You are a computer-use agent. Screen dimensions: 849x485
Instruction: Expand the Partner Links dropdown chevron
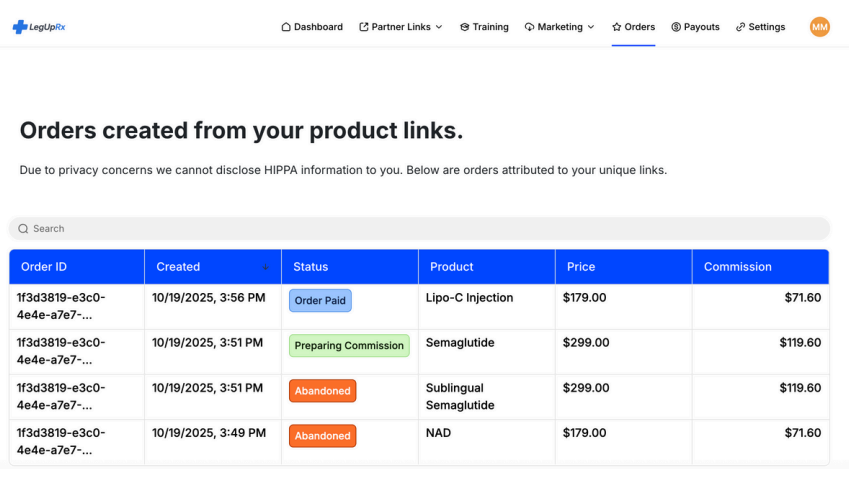coord(439,27)
